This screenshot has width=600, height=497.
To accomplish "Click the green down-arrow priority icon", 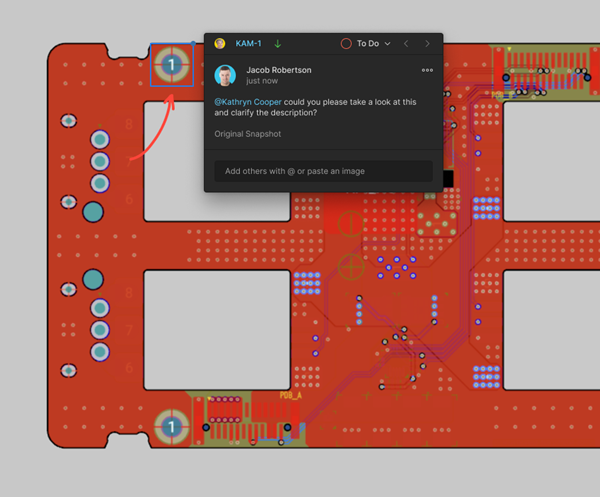I will [278, 44].
